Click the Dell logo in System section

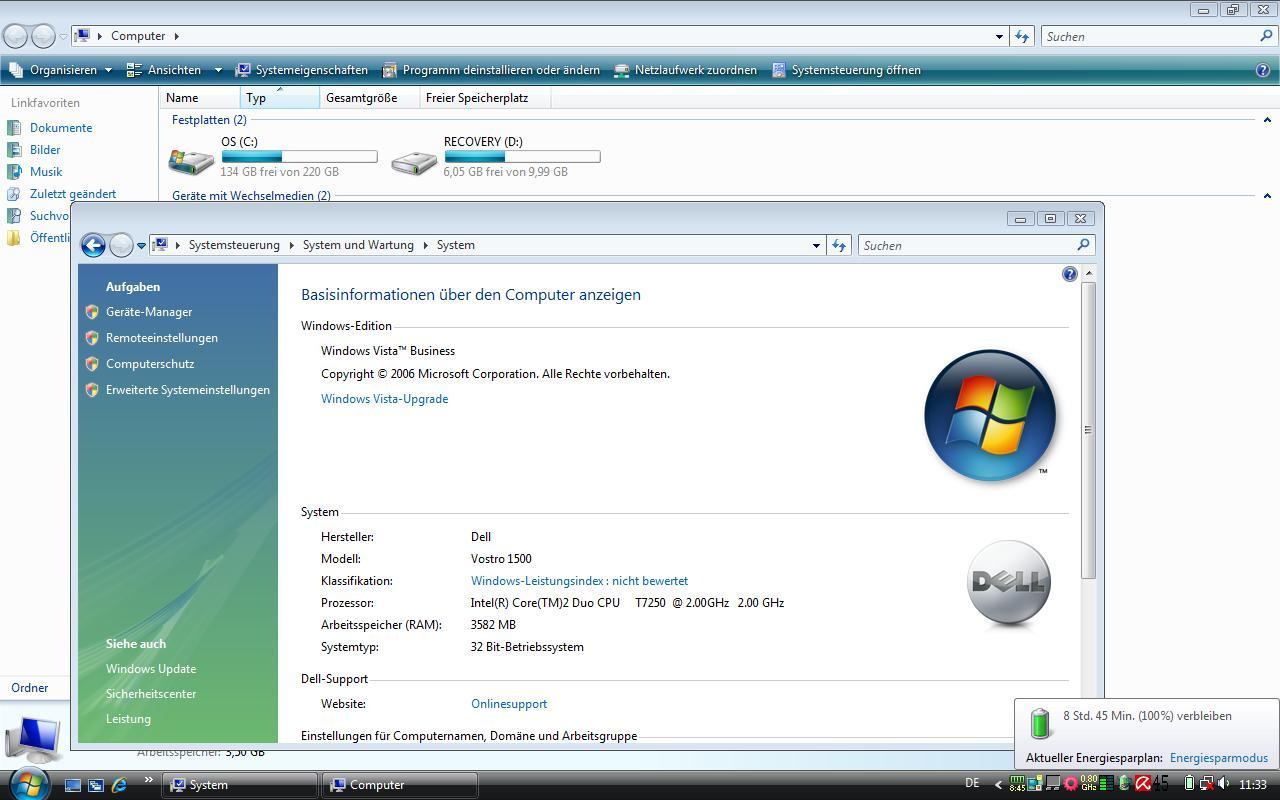(1009, 583)
